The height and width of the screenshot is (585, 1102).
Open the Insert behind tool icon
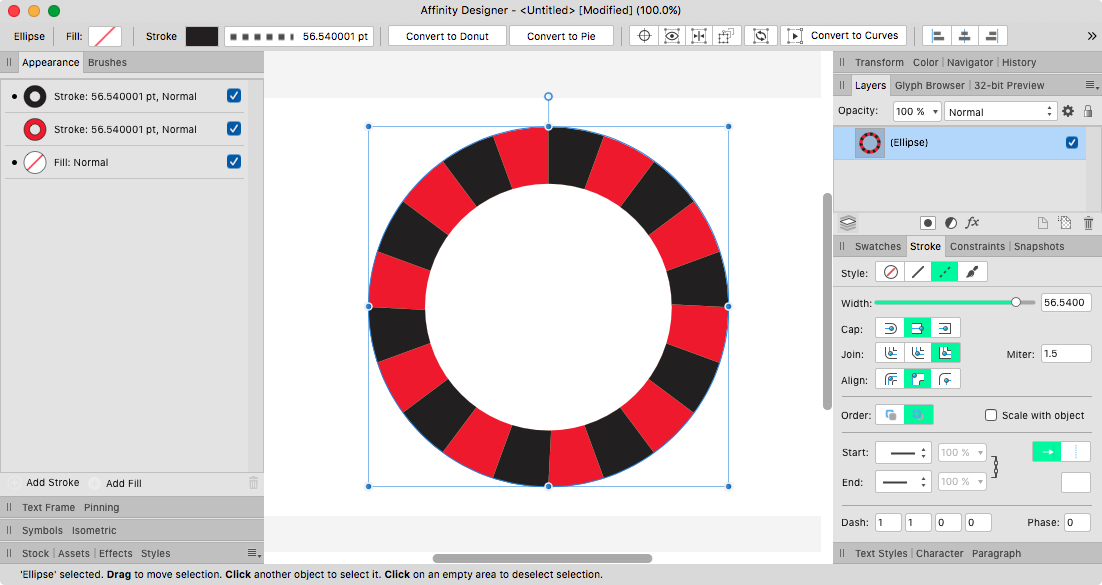[x=727, y=35]
